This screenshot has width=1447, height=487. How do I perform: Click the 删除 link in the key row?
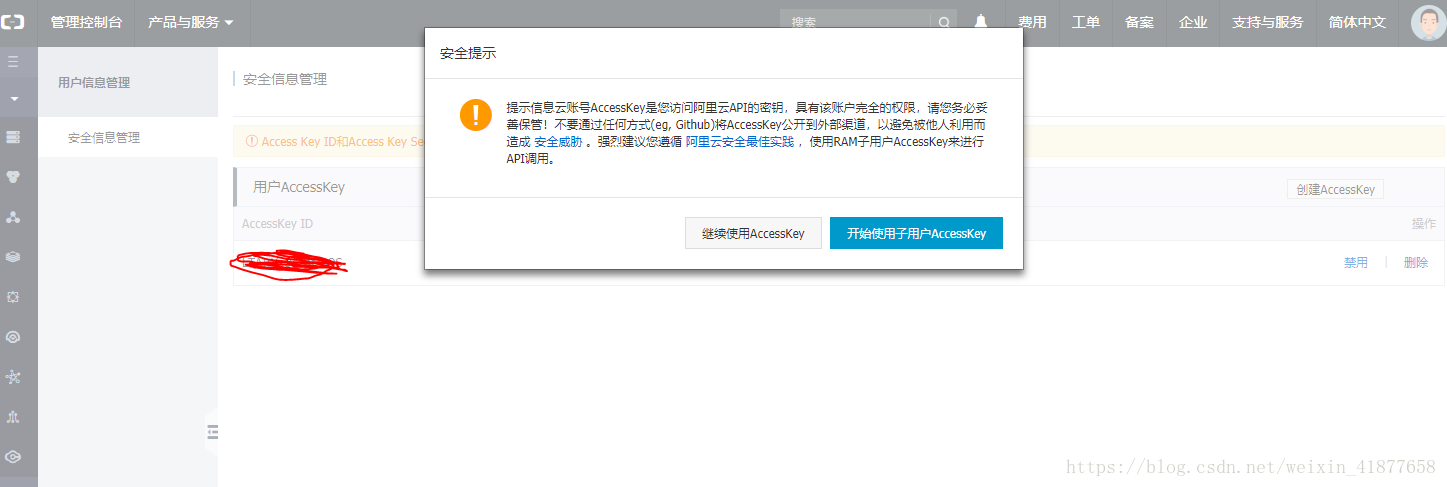click(x=1416, y=263)
